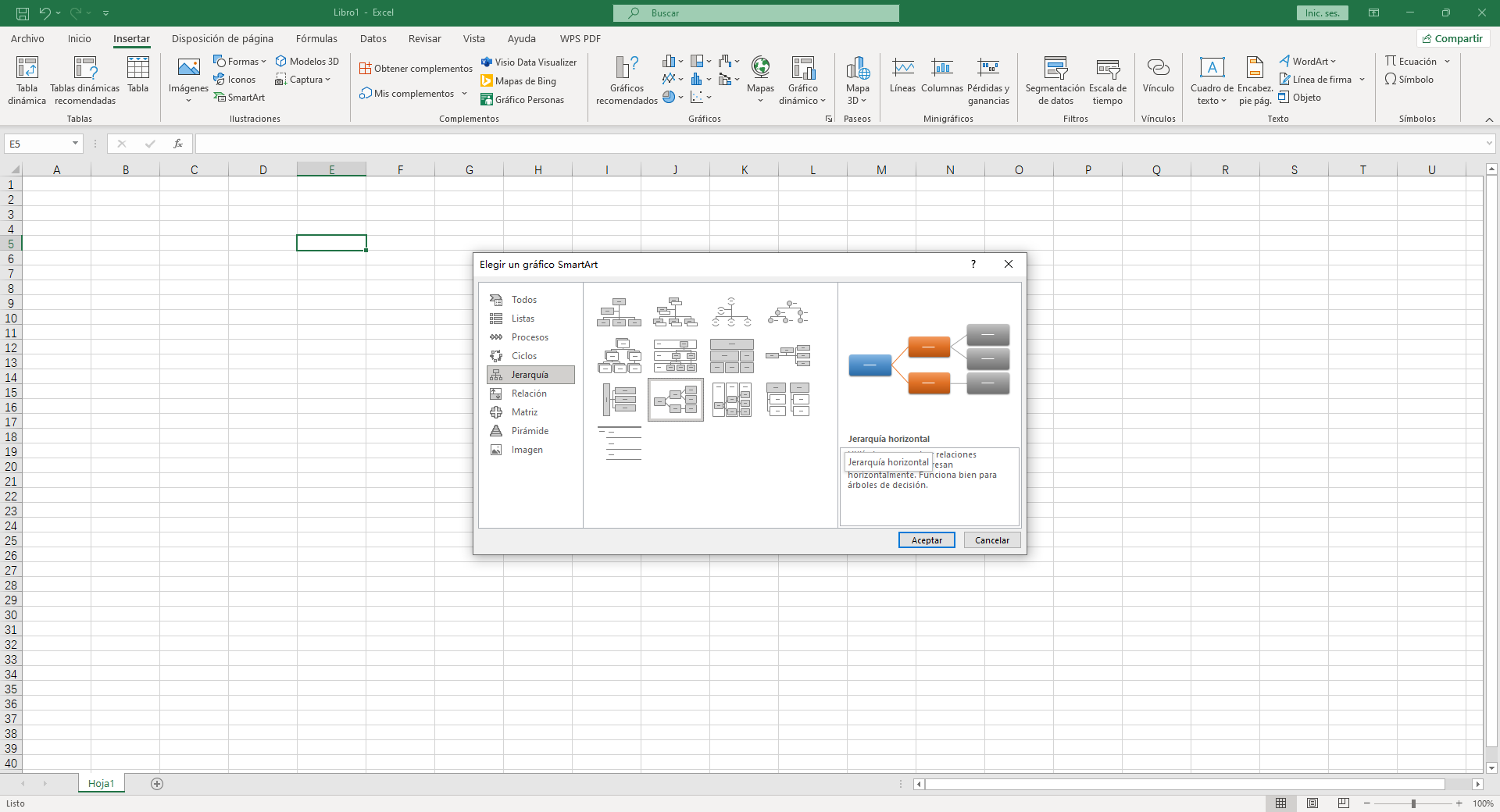Click the Inic. ses. sign-in button

pyautogui.click(x=1322, y=13)
